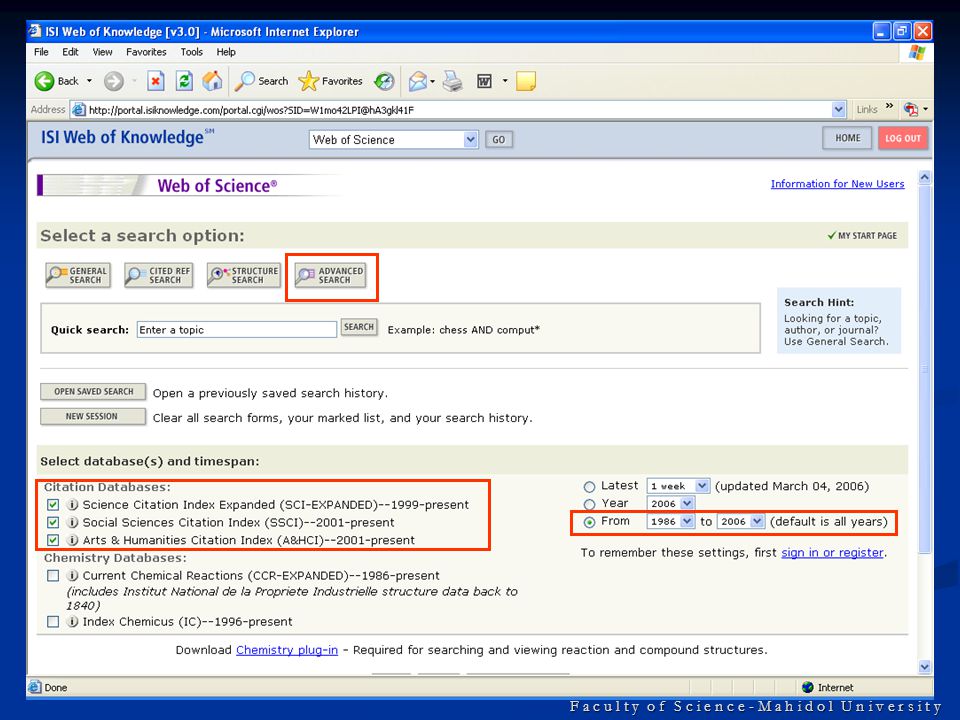Open the Help menu

pyautogui.click(x=226, y=52)
